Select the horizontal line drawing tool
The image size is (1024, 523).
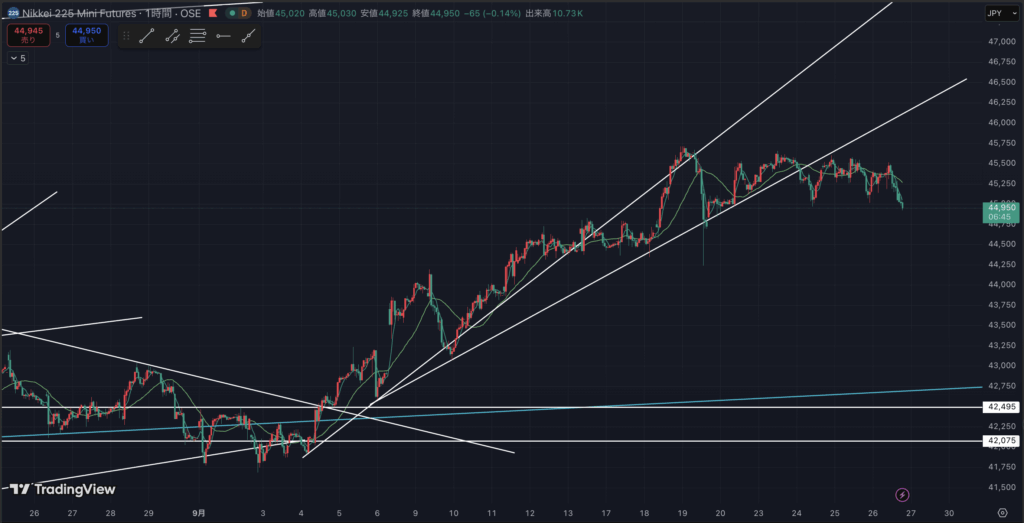pos(222,36)
